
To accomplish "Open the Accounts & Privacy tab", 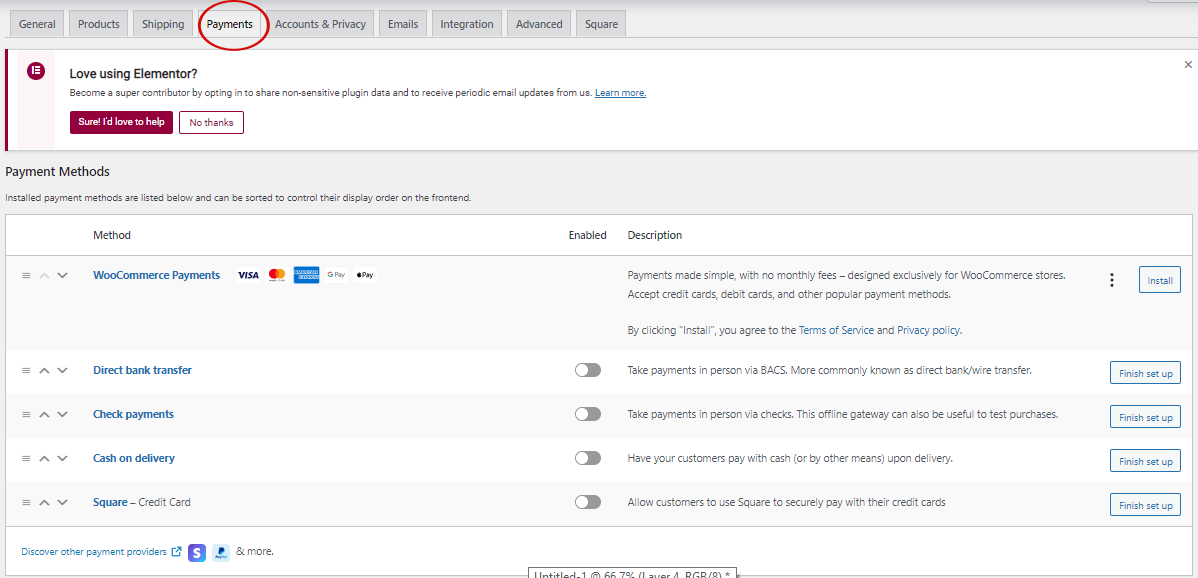I will tap(320, 24).
